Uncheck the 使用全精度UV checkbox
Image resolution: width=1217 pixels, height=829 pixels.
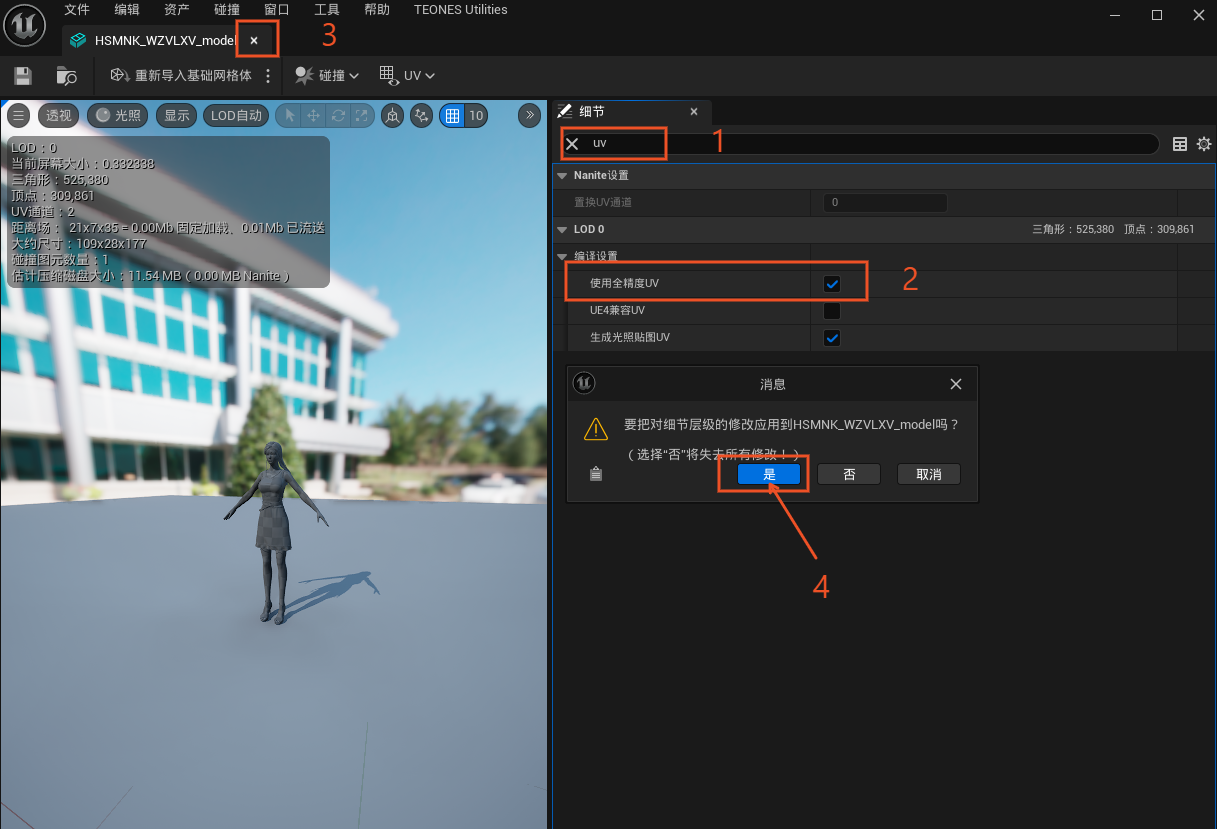coord(832,284)
